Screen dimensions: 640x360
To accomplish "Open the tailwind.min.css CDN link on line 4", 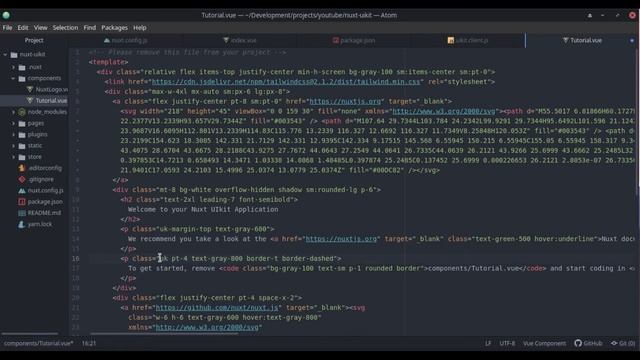I will pyautogui.click(x=286, y=82).
